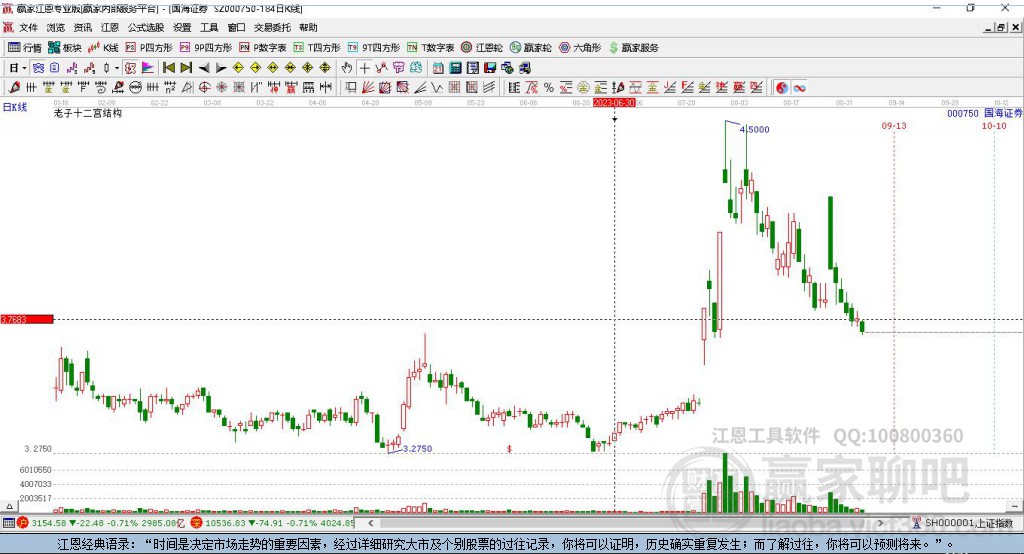Image resolution: width=1024 pixels, height=554 pixels.
Task: Expand volume panel with triangle button
Action: [9, 506]
